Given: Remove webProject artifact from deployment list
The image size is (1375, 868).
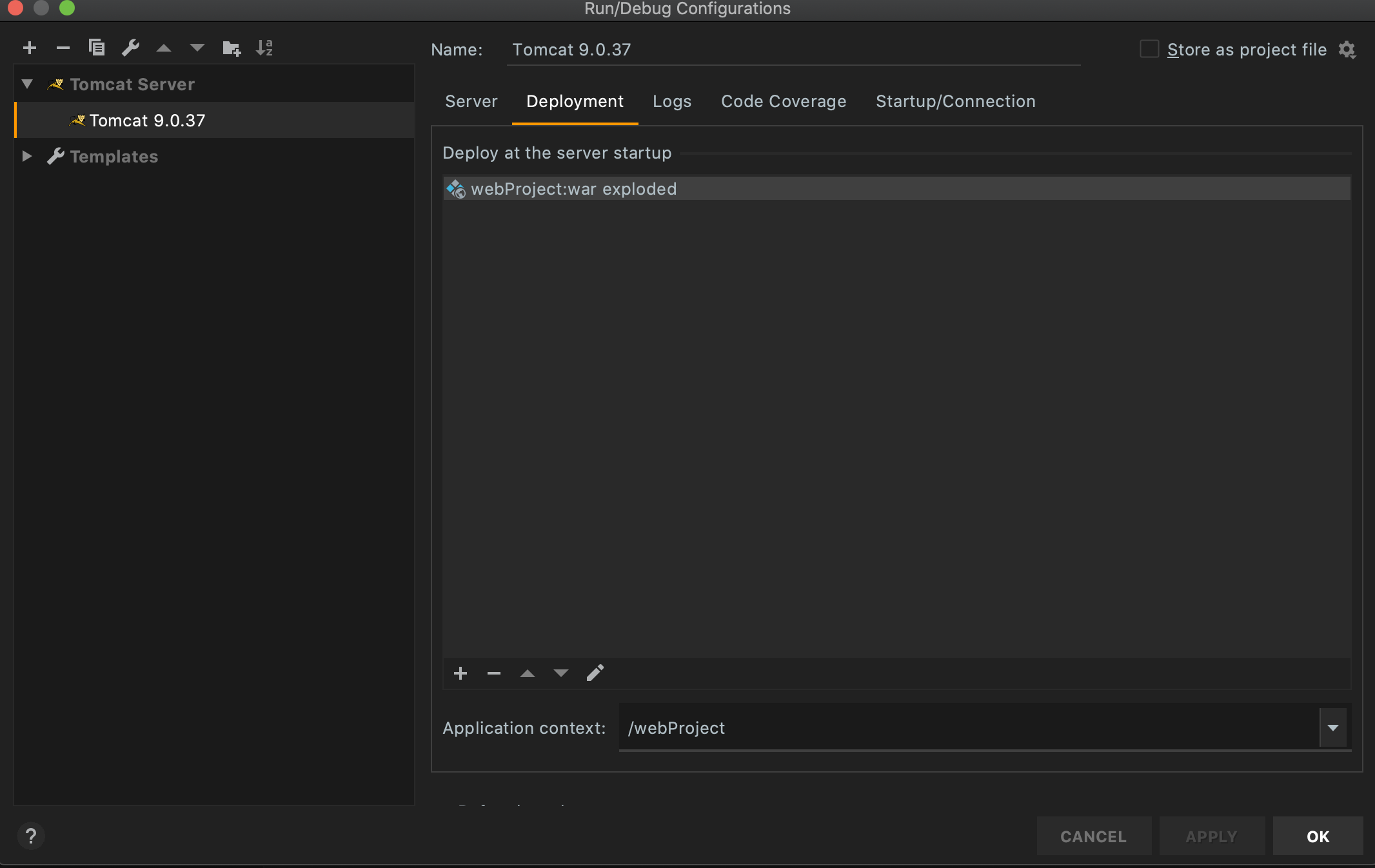Looking at the screenshot, I should click(494, 673).
